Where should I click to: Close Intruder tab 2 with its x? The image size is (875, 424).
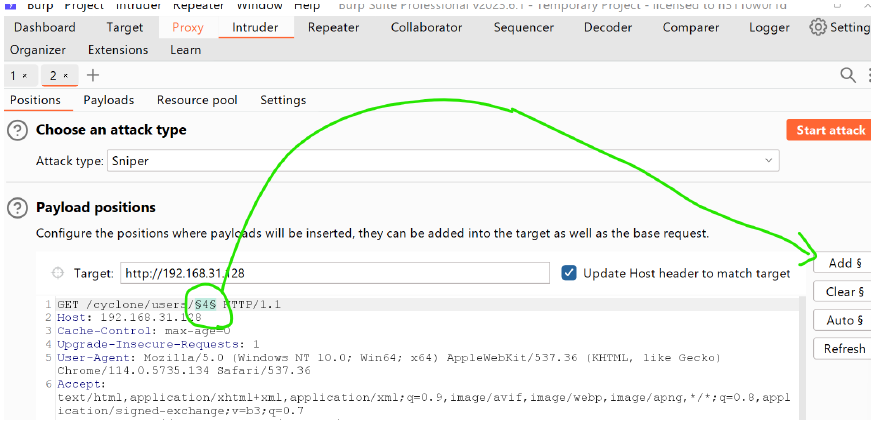65,75
